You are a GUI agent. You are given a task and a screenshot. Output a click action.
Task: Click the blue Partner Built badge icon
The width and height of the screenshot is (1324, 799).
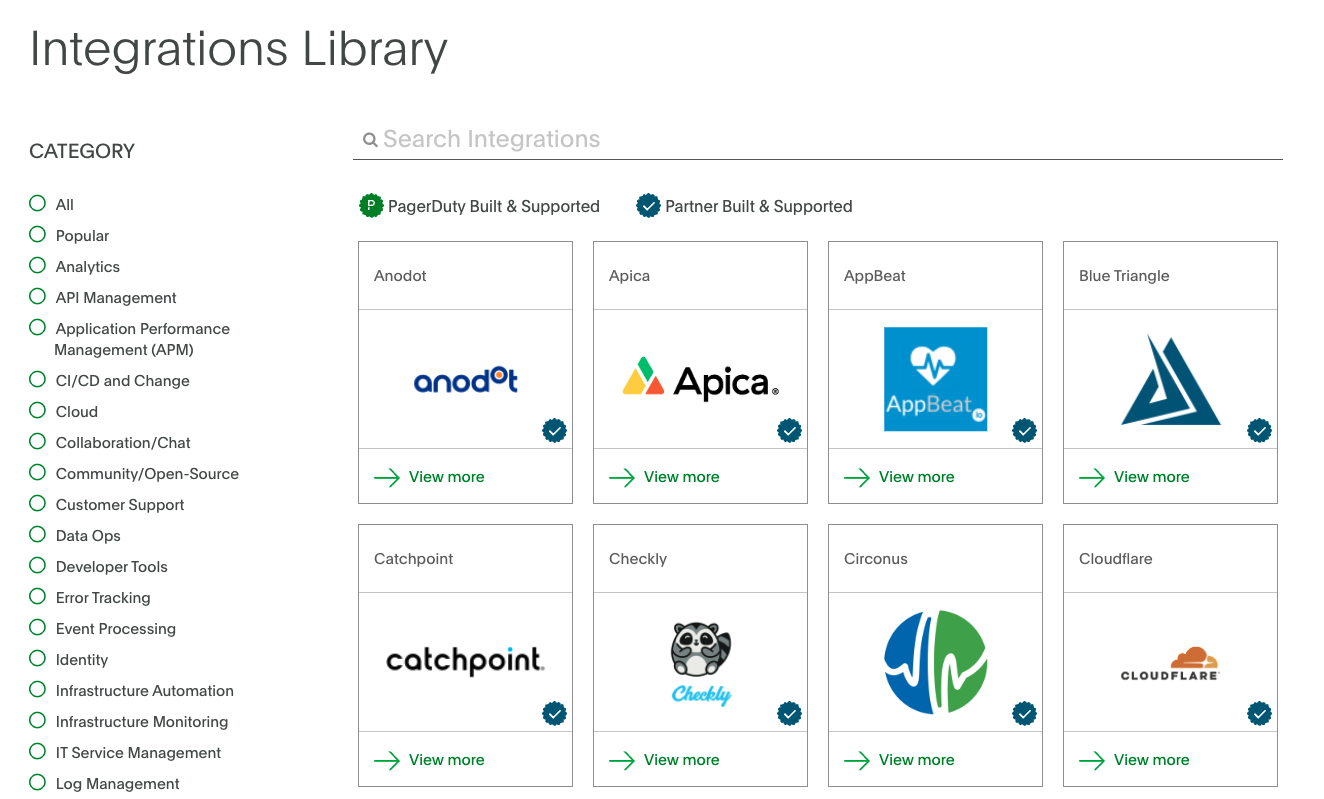pos(648,206)
